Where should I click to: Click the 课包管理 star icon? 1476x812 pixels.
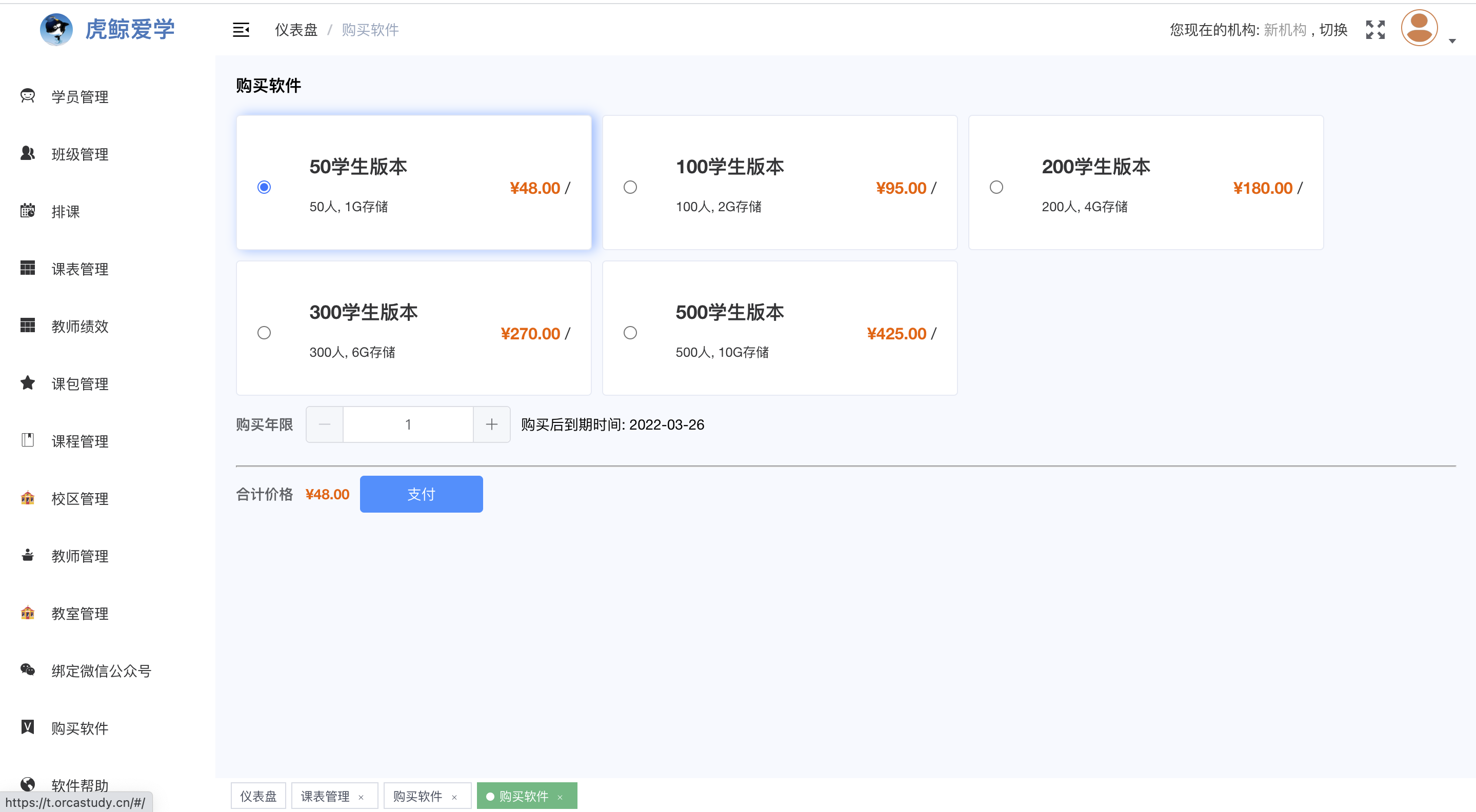point(28,382)
